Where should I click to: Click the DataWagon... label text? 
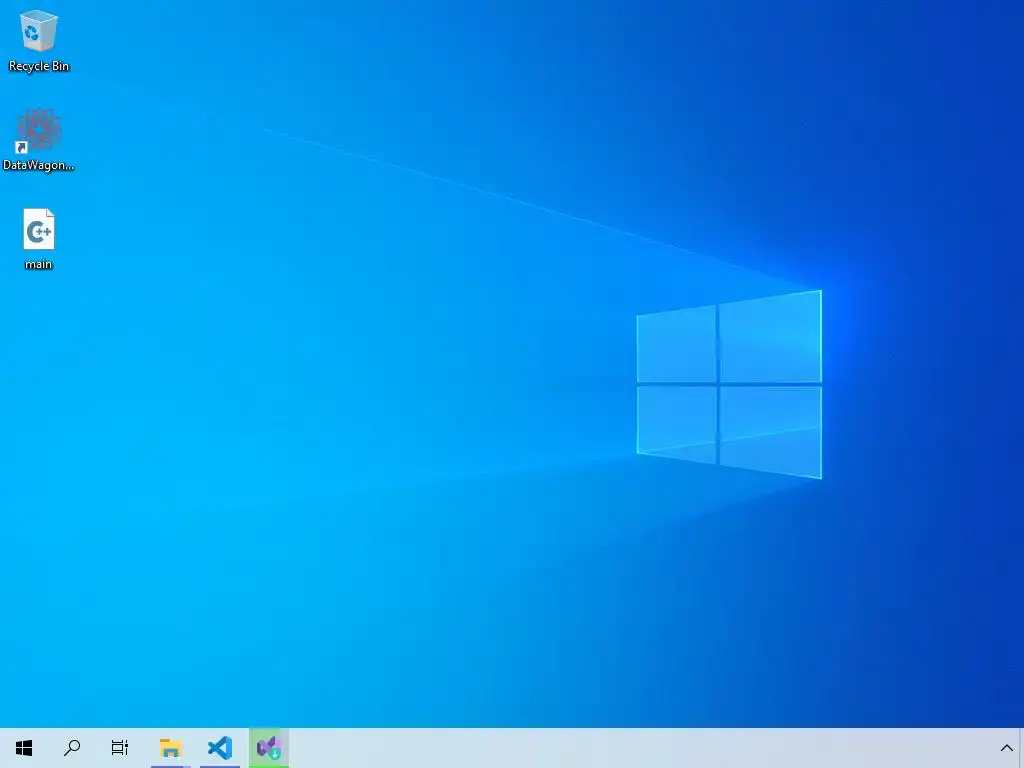click(x=39, y=165)
